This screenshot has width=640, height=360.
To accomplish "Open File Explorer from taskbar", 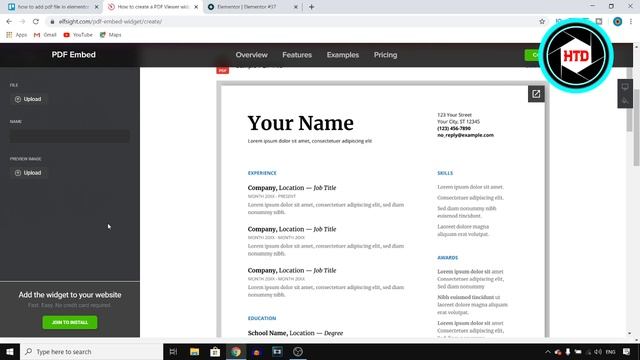I will coord(194,351).
